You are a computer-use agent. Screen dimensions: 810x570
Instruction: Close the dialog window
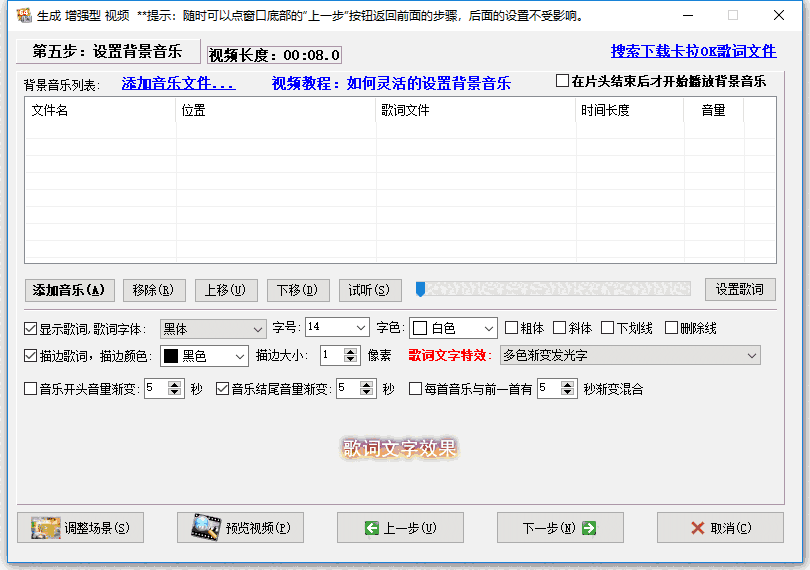point(779,15)
